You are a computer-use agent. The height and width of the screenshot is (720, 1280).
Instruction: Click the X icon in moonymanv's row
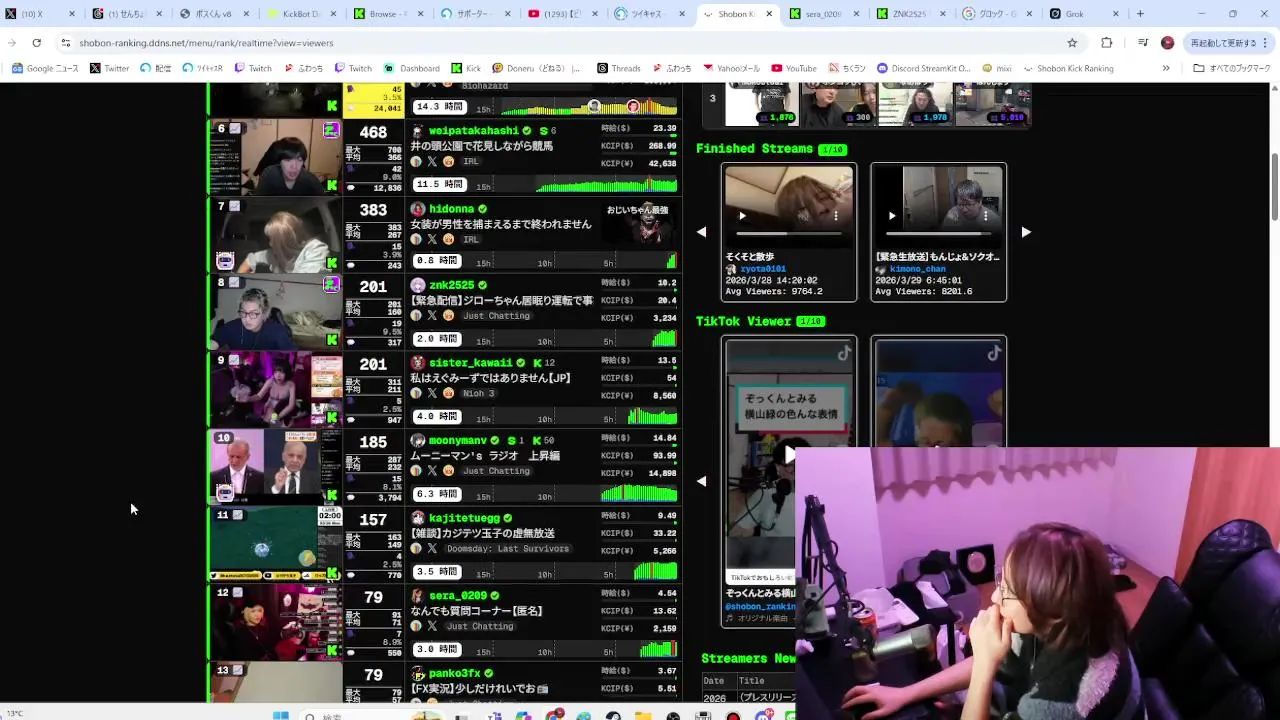pos(432,471)
